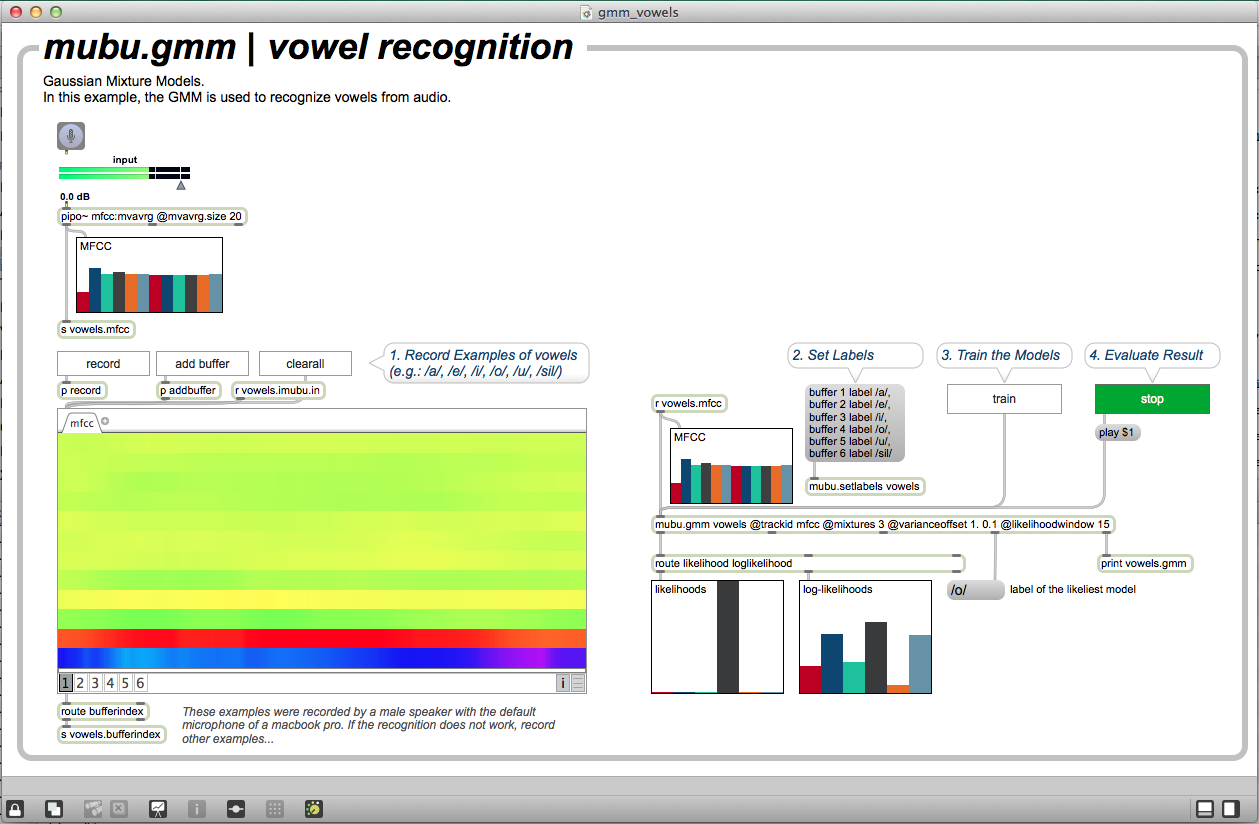
Task: Click the add buffer button
Action: click(202, 364)
